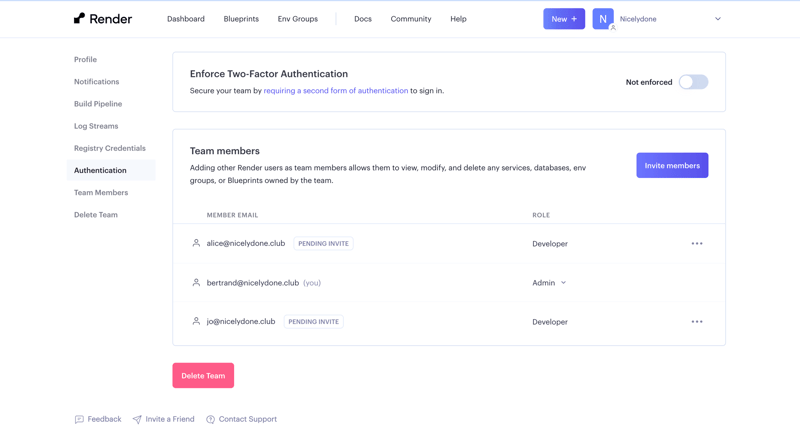Viewport: 800px width, 442px height.
Task: Click the user icon beside jo@nicelydone.club
Action: [x=196, y=321]
